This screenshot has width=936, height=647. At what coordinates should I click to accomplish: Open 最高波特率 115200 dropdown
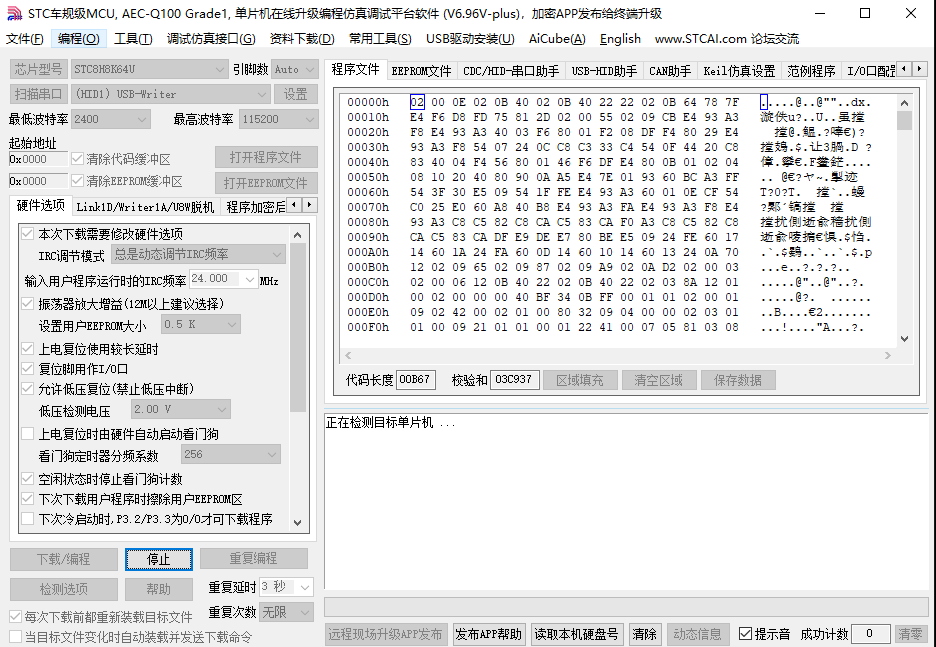[279, 119]
